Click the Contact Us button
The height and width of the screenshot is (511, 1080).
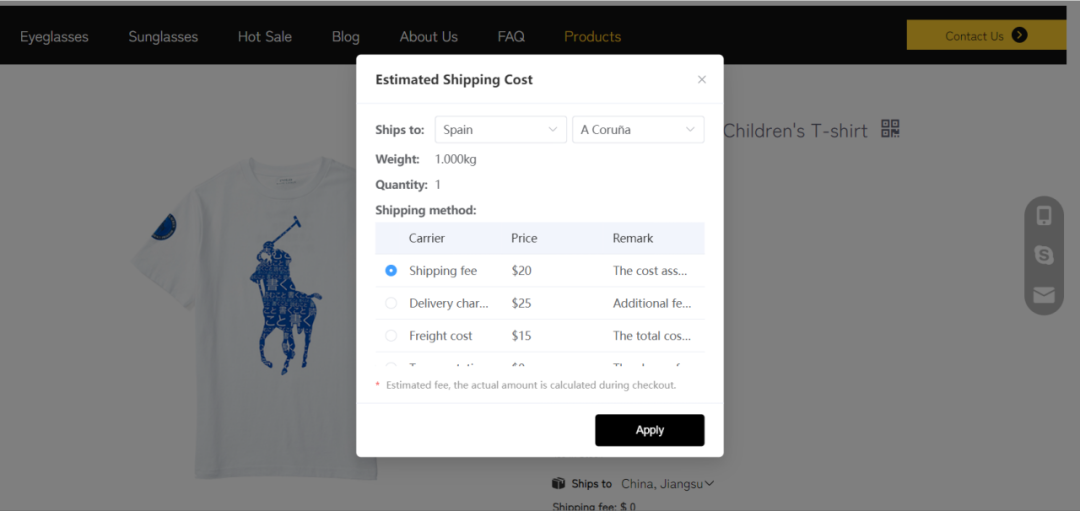(975, 36)
